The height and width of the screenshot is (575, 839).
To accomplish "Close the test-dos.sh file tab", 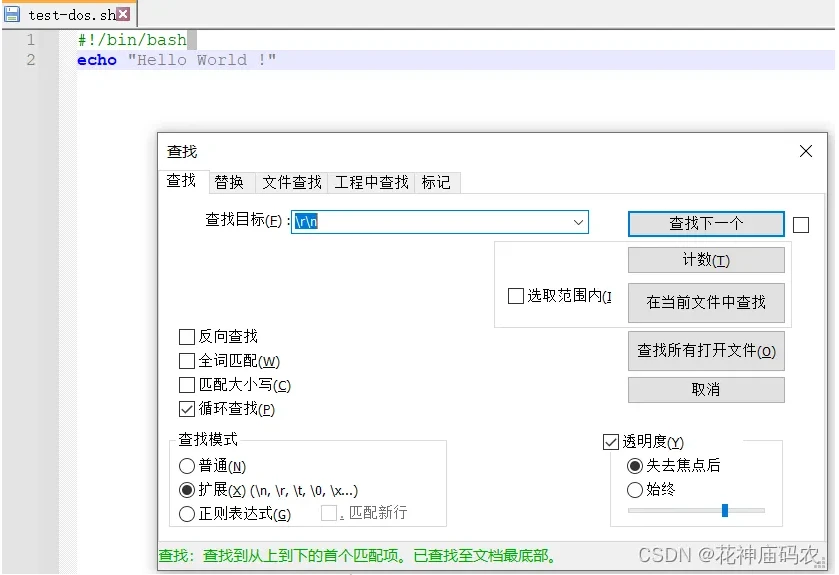I will point(123,14).
